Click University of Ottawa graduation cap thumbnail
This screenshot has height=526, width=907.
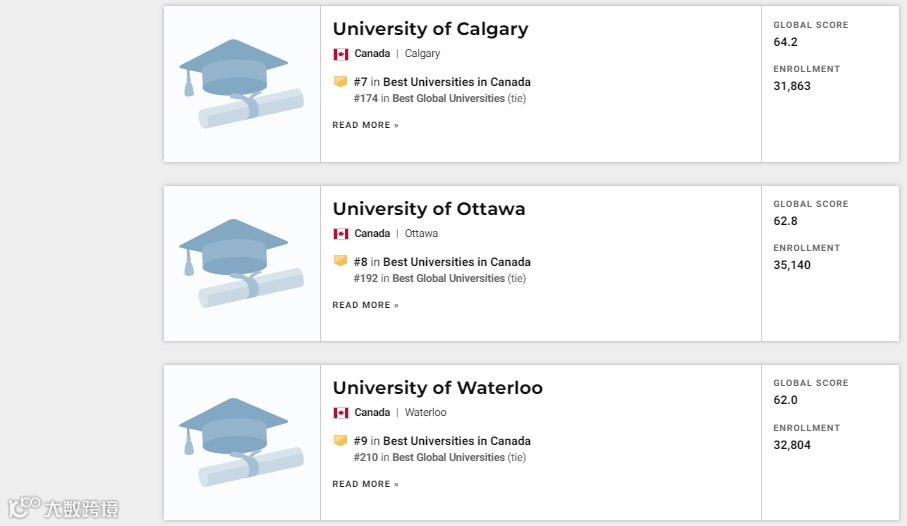click(241, 263)
